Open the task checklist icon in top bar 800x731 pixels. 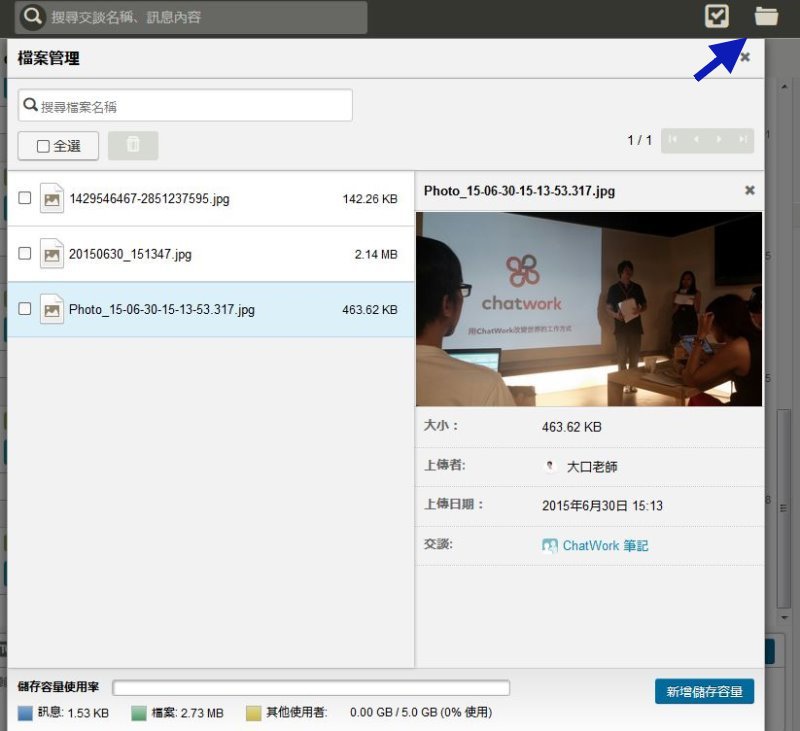click(x=716, y=16)
